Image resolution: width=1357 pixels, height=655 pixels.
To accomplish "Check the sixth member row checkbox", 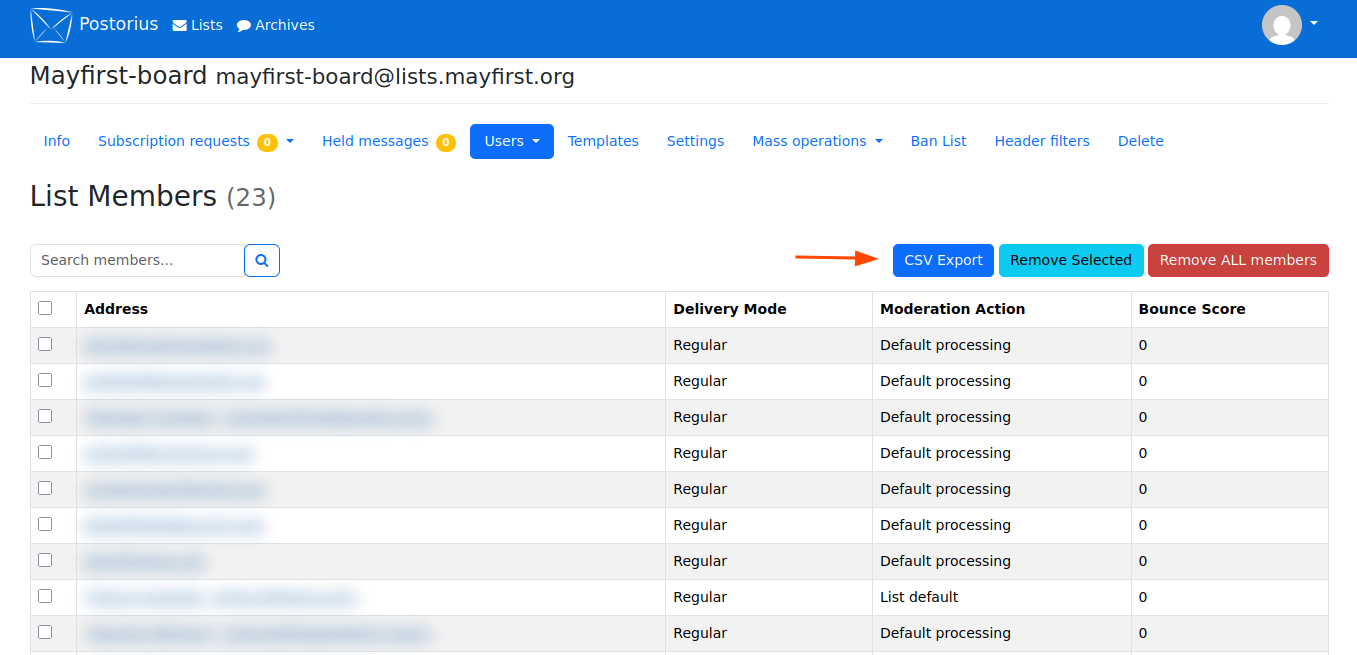I will (45, 524).
